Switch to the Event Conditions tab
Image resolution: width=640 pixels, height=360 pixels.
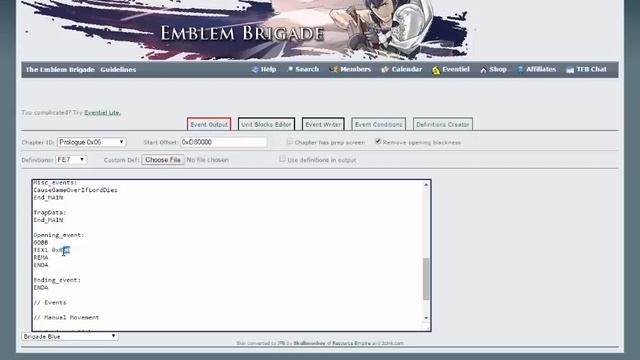pos(378,124)
